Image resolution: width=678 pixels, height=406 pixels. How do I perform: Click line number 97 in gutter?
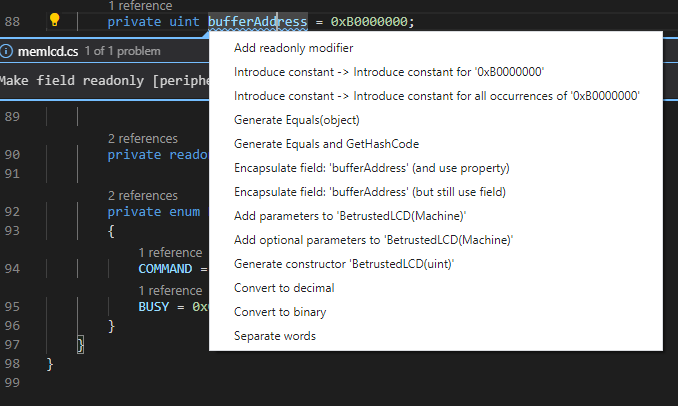pos(12,345)
